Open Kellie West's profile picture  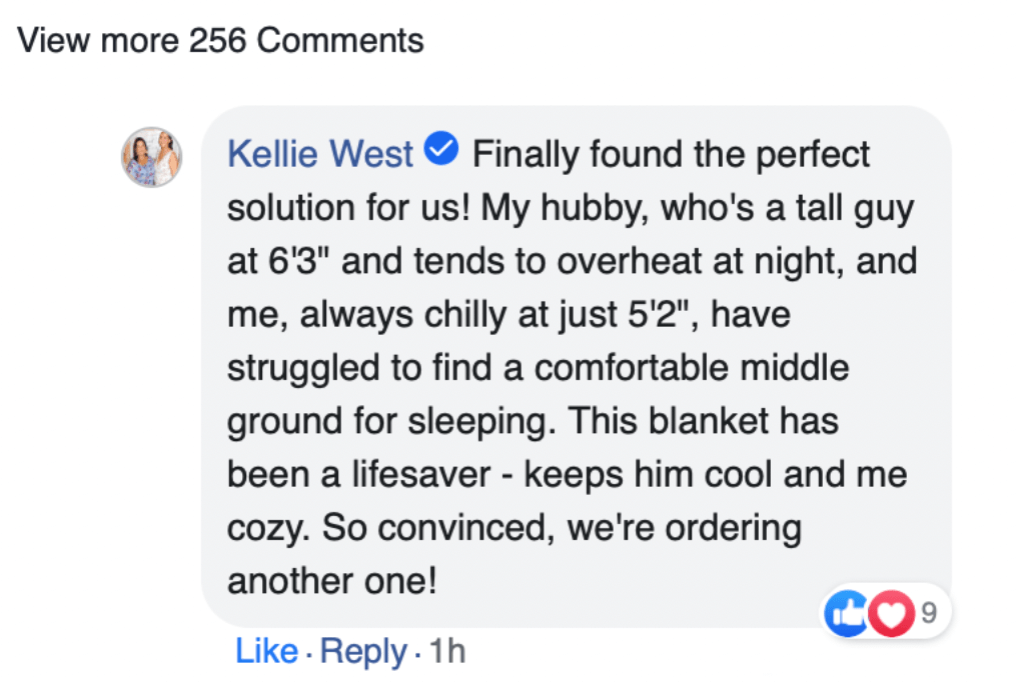pyautogui.click(x=152, y=157)
